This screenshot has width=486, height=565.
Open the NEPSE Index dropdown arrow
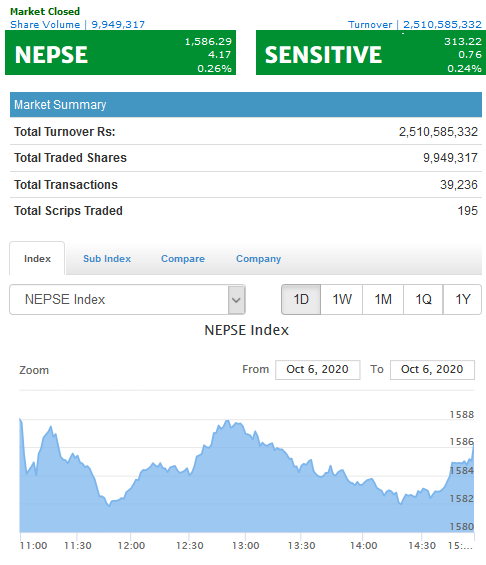coord(236,299)
